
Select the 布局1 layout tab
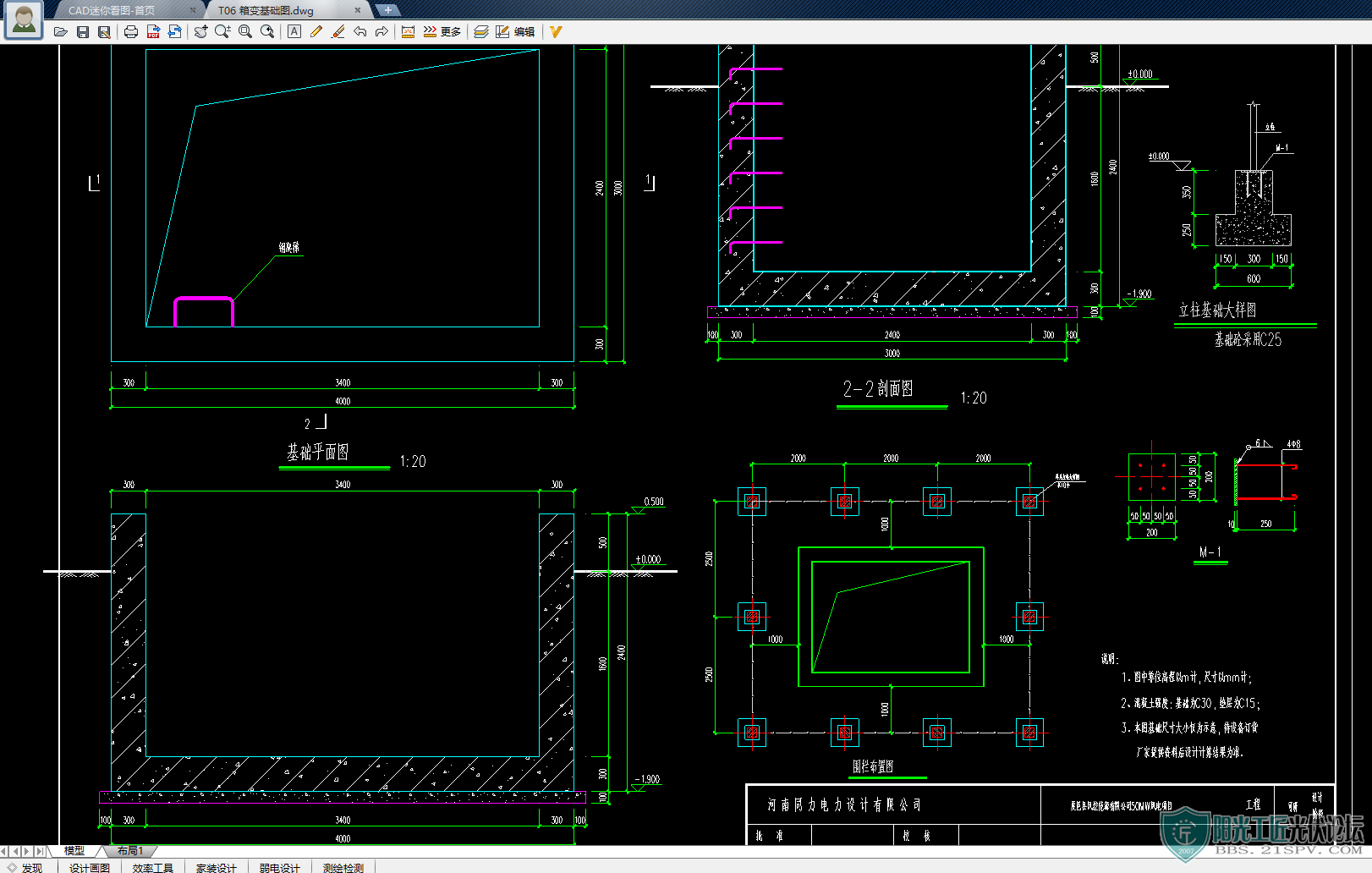click(129, 850)
